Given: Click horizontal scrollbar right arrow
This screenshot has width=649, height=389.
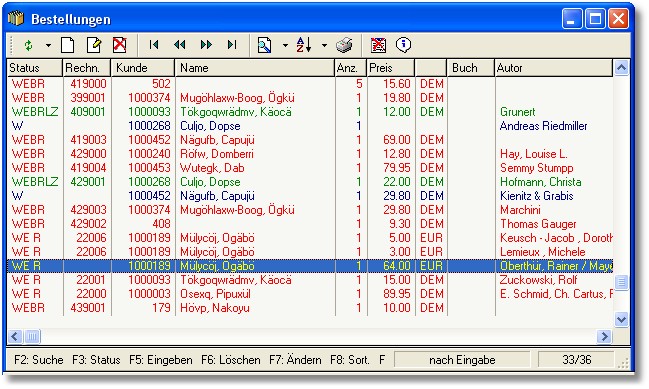Looking at the screenshot, I should coord(605,336).
